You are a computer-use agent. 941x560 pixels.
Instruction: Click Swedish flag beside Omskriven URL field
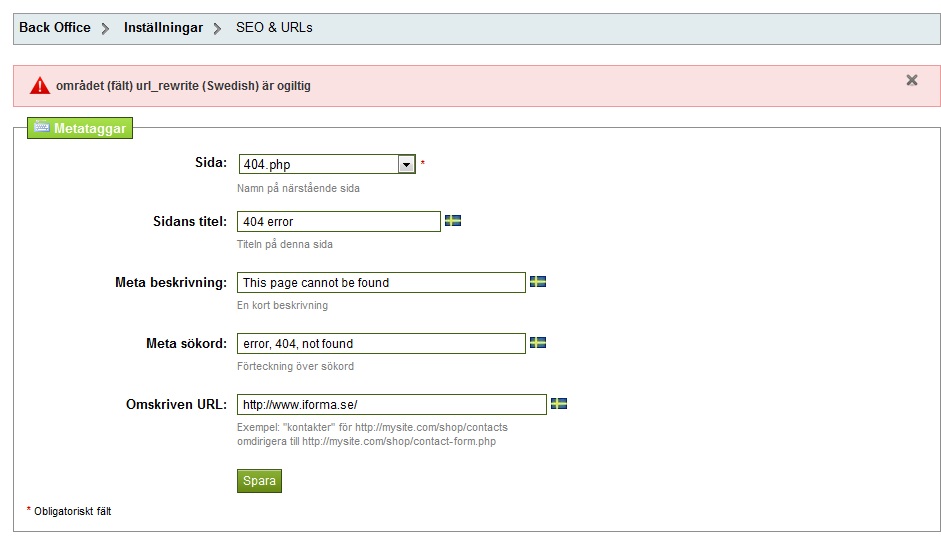(559, 403)
